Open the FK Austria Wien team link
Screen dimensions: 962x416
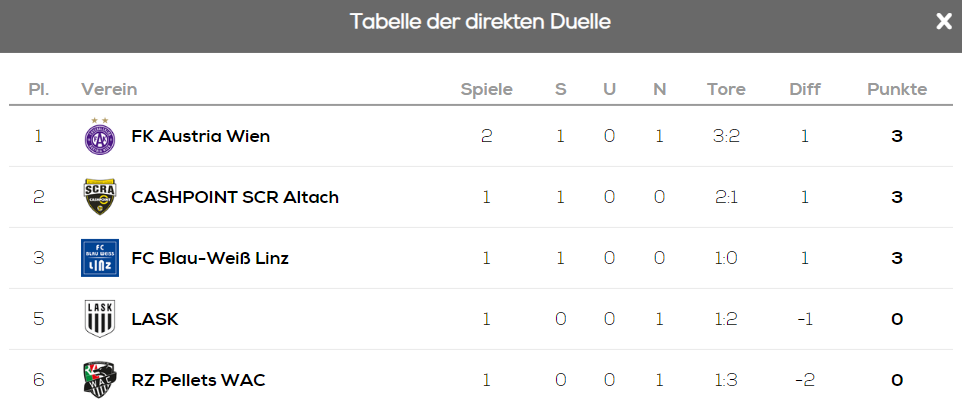pyautogui.click(x=200, y=136)
